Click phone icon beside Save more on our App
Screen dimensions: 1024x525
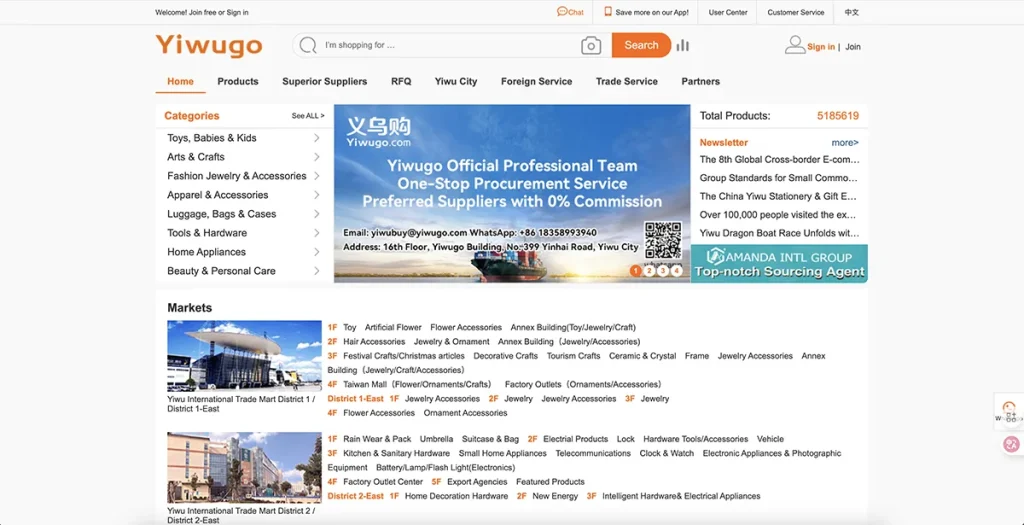[608, 12]
